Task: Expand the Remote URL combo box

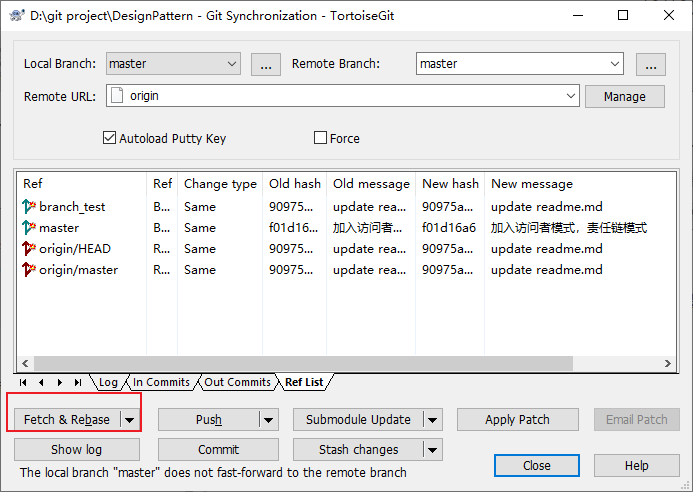Action: pyautogui.click(x=571, y=96)
